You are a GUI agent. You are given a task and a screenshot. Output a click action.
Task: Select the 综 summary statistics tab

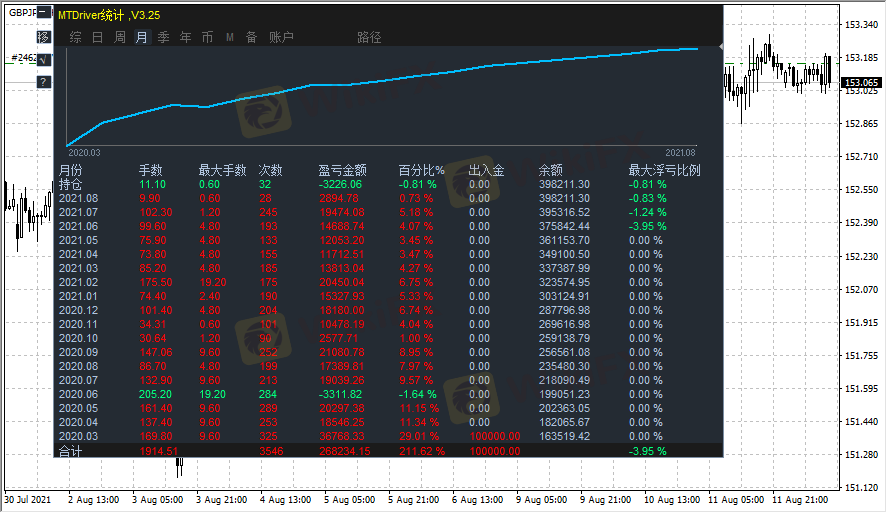(x=76, y=37)
